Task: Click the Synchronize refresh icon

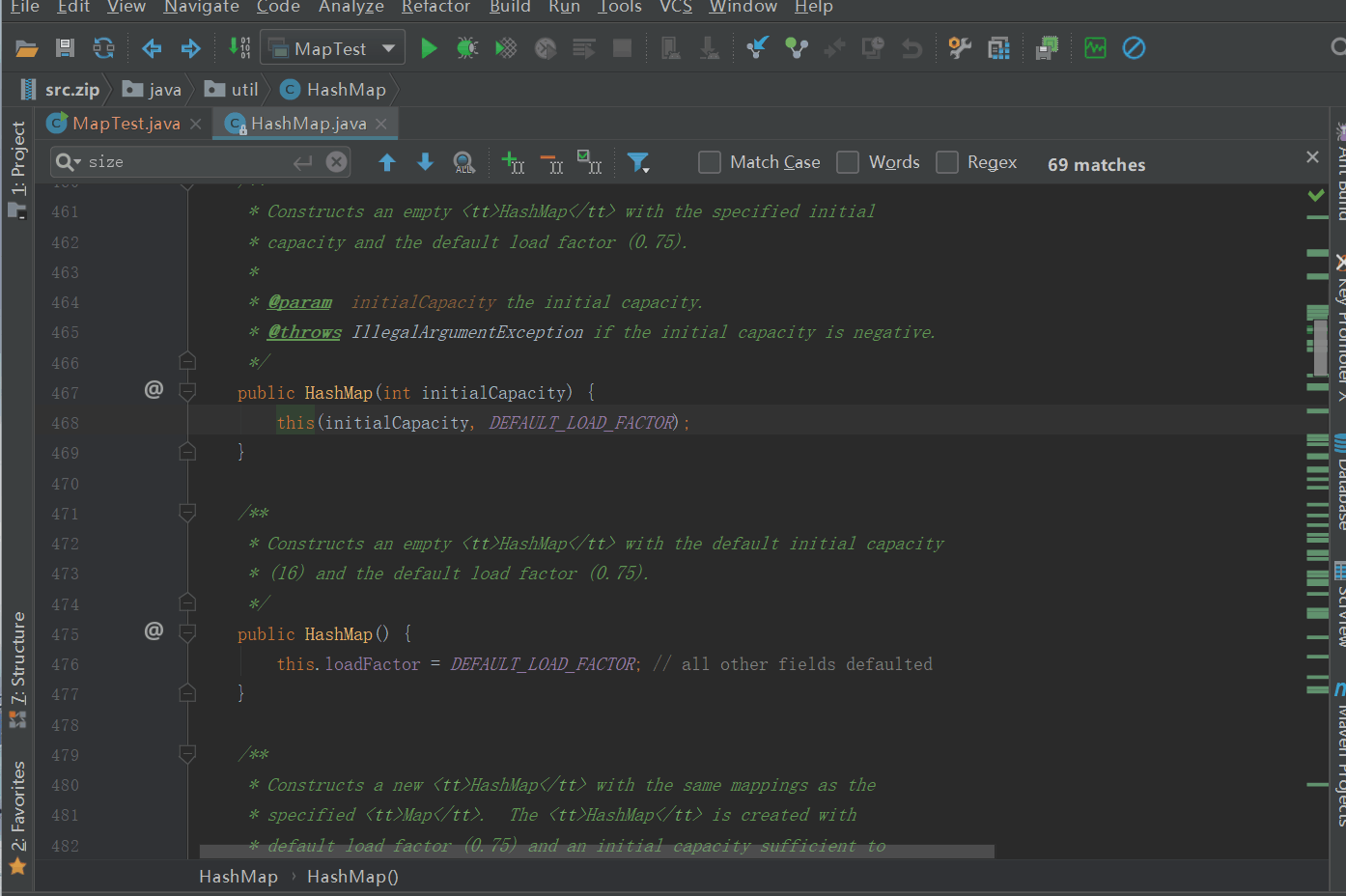Action: pyautogui.click(x=103, y=48)
